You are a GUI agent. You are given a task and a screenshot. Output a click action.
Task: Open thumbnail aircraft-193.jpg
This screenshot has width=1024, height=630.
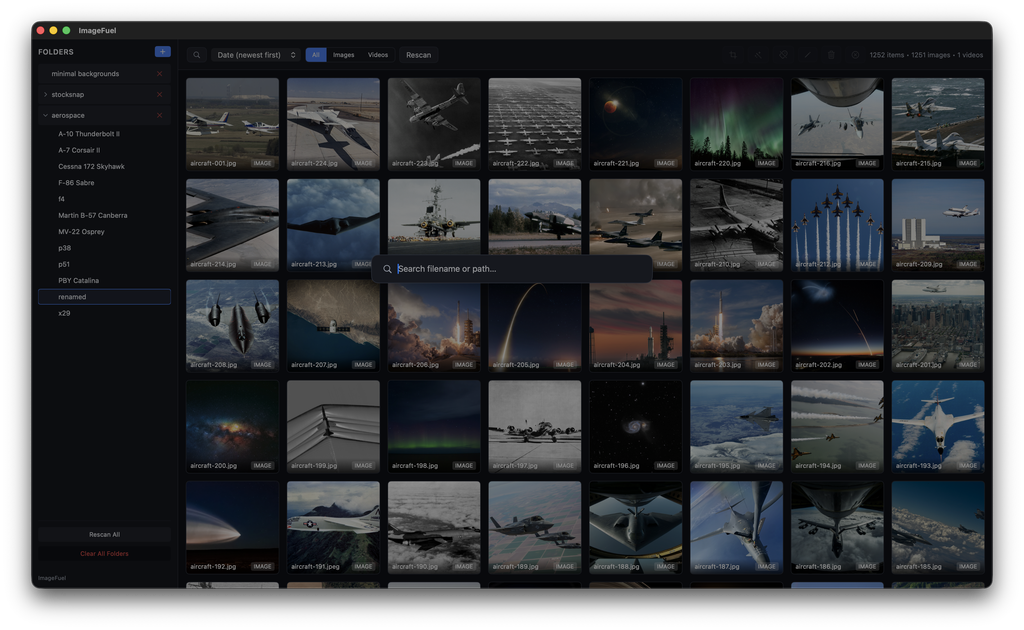pos(938,427)
